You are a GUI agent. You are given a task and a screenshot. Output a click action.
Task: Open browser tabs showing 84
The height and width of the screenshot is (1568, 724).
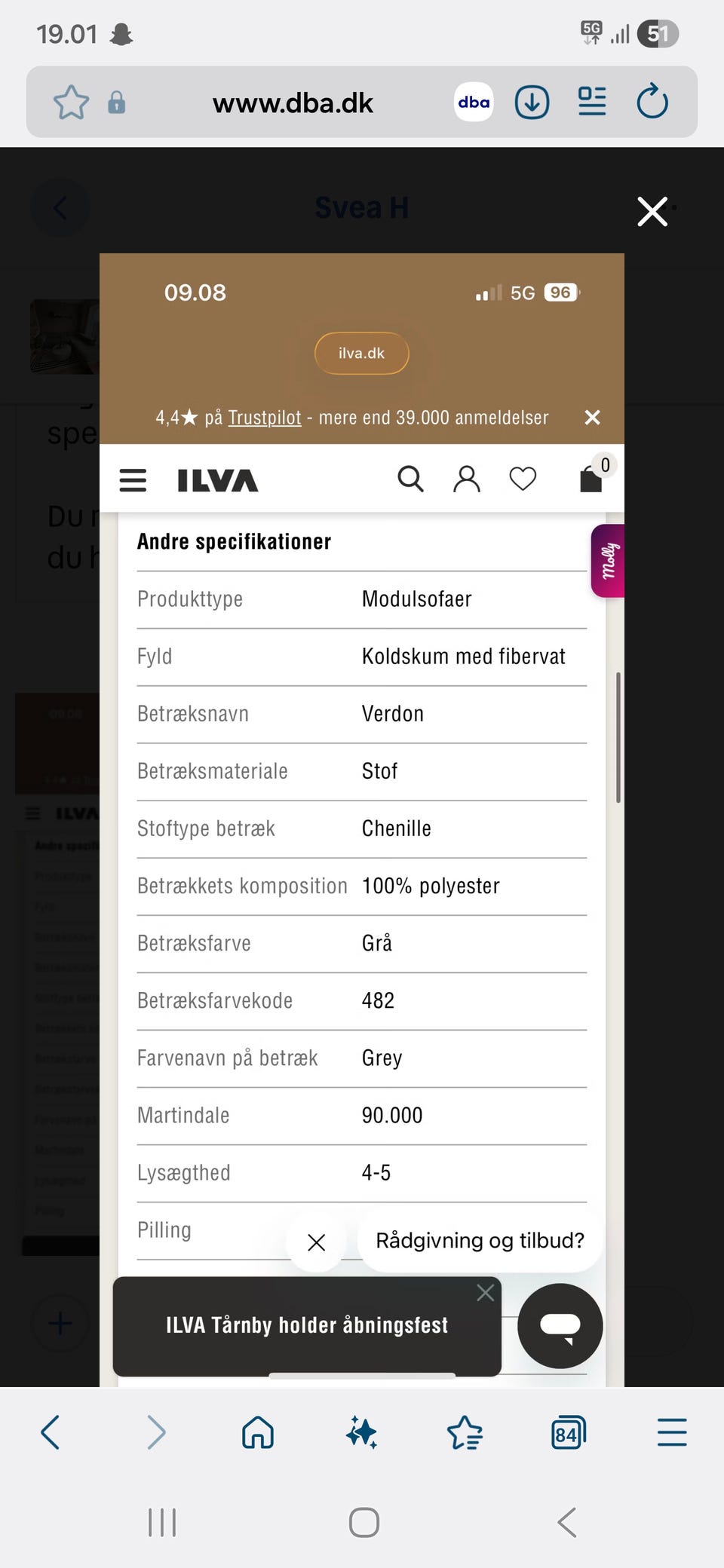pos(568,1432)
